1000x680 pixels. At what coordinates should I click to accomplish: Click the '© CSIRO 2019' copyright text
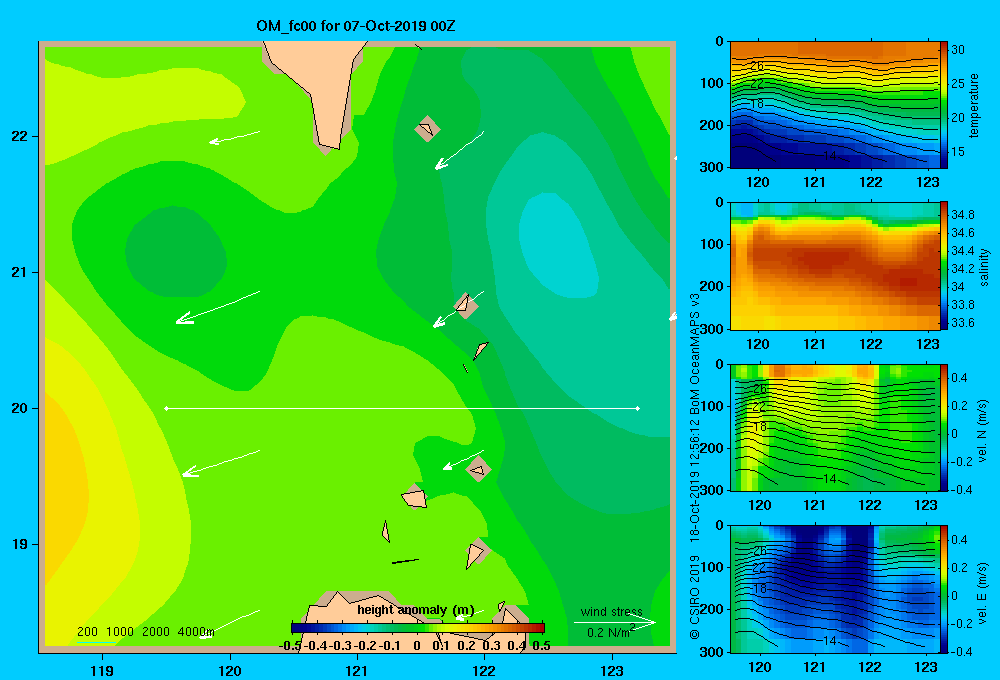point(695,598)
